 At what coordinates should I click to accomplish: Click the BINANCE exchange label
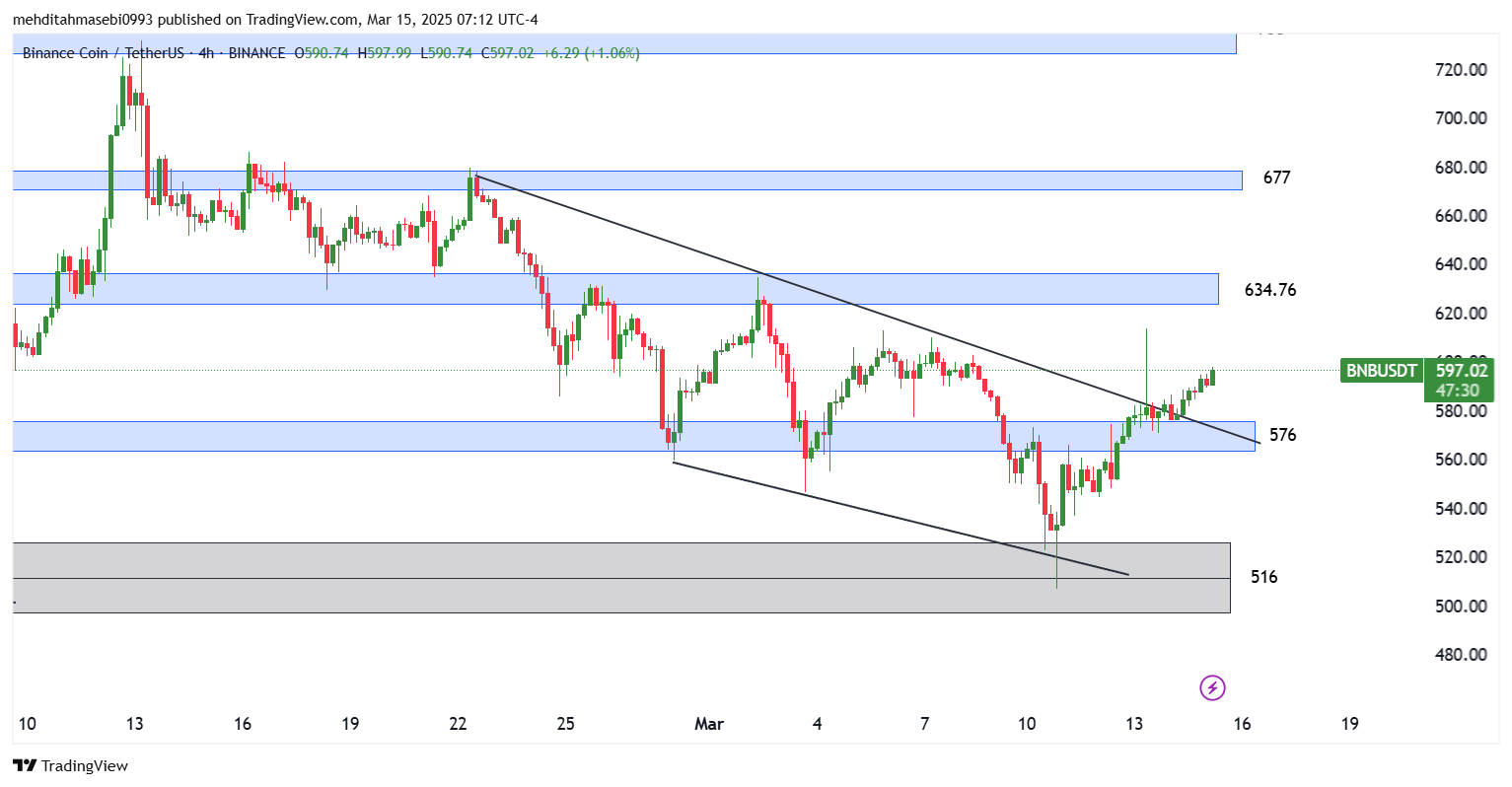pos(256,53)
